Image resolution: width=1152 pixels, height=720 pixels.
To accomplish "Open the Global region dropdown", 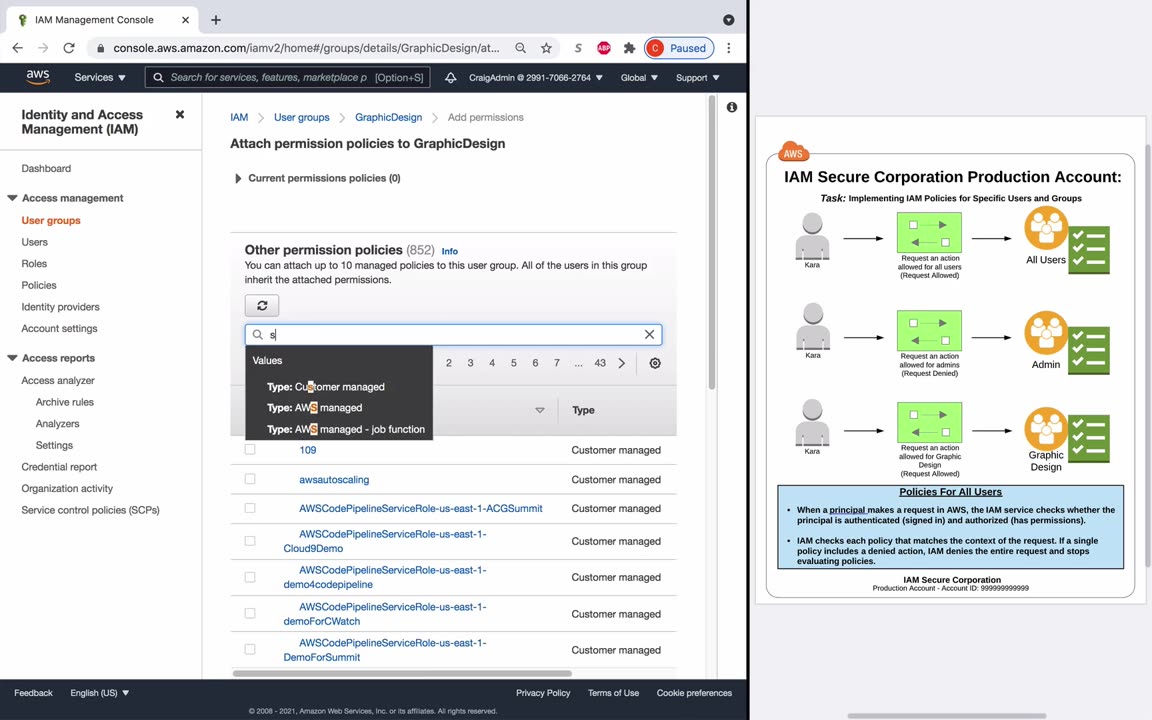I will (x=638, y=77).
